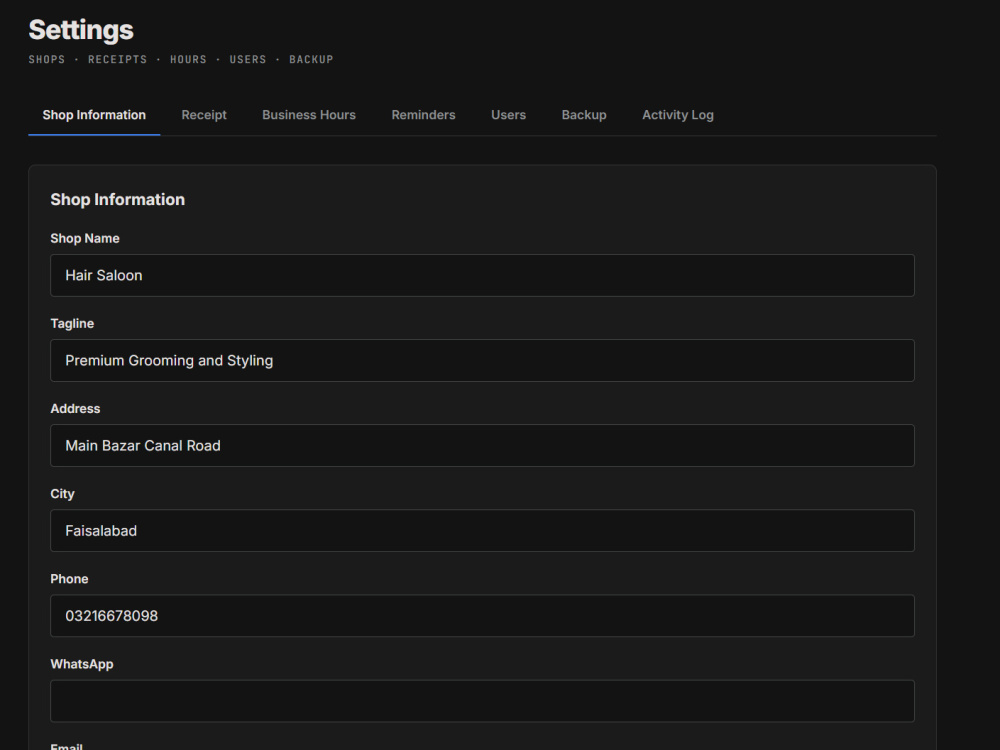This screenshot has height=750, width=1000.
Task: Click the Settings page heading
Action: click(x=81, y=30)
